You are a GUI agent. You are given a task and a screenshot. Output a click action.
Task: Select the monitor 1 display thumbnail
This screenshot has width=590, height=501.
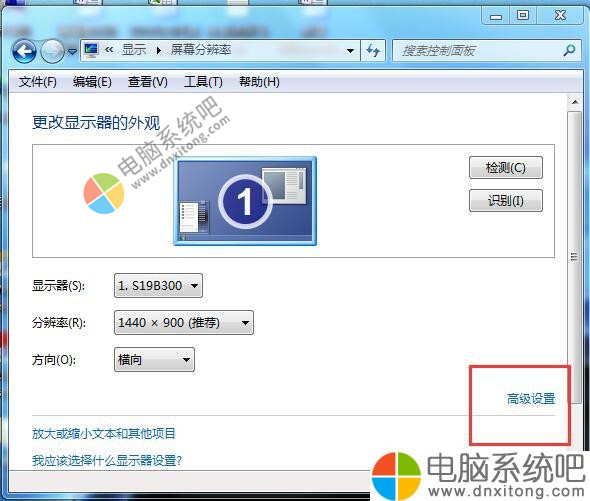click(245, 201)
